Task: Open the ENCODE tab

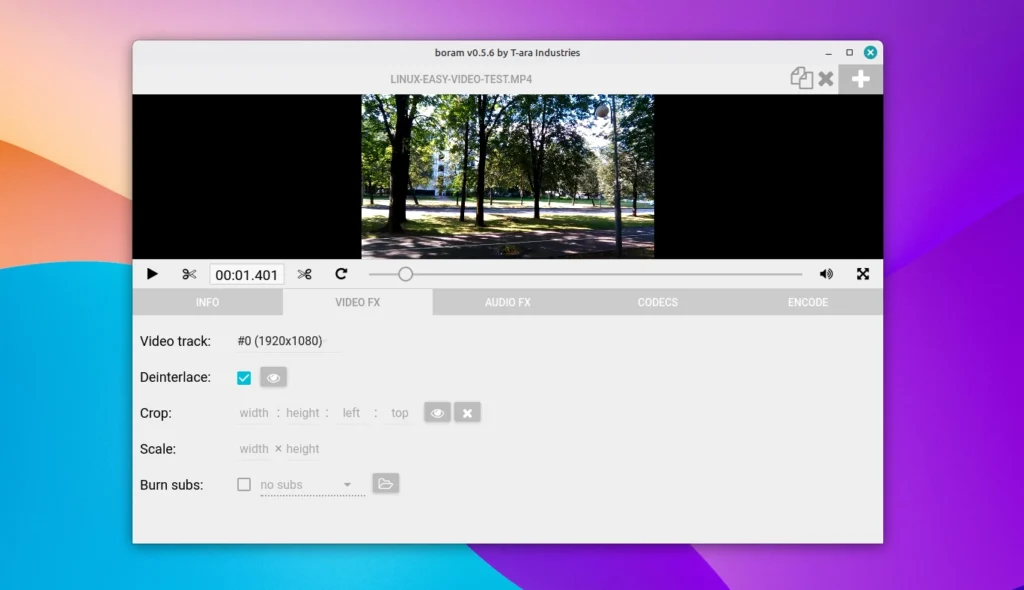Action: [806, 302]
